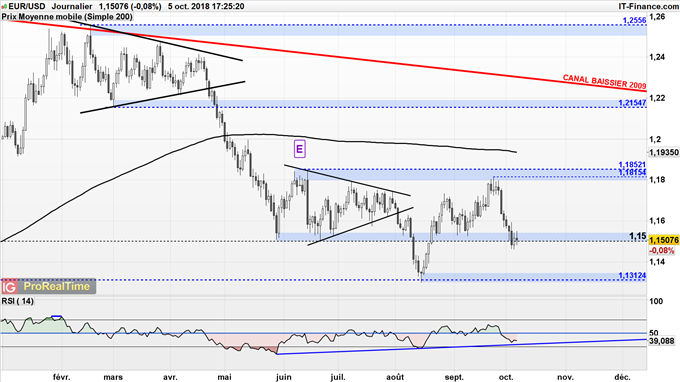The height and width of the screenshot is (382, 680).
Task: Click the CANAL BAISSIER 2009 annotation
Action: 604,82
